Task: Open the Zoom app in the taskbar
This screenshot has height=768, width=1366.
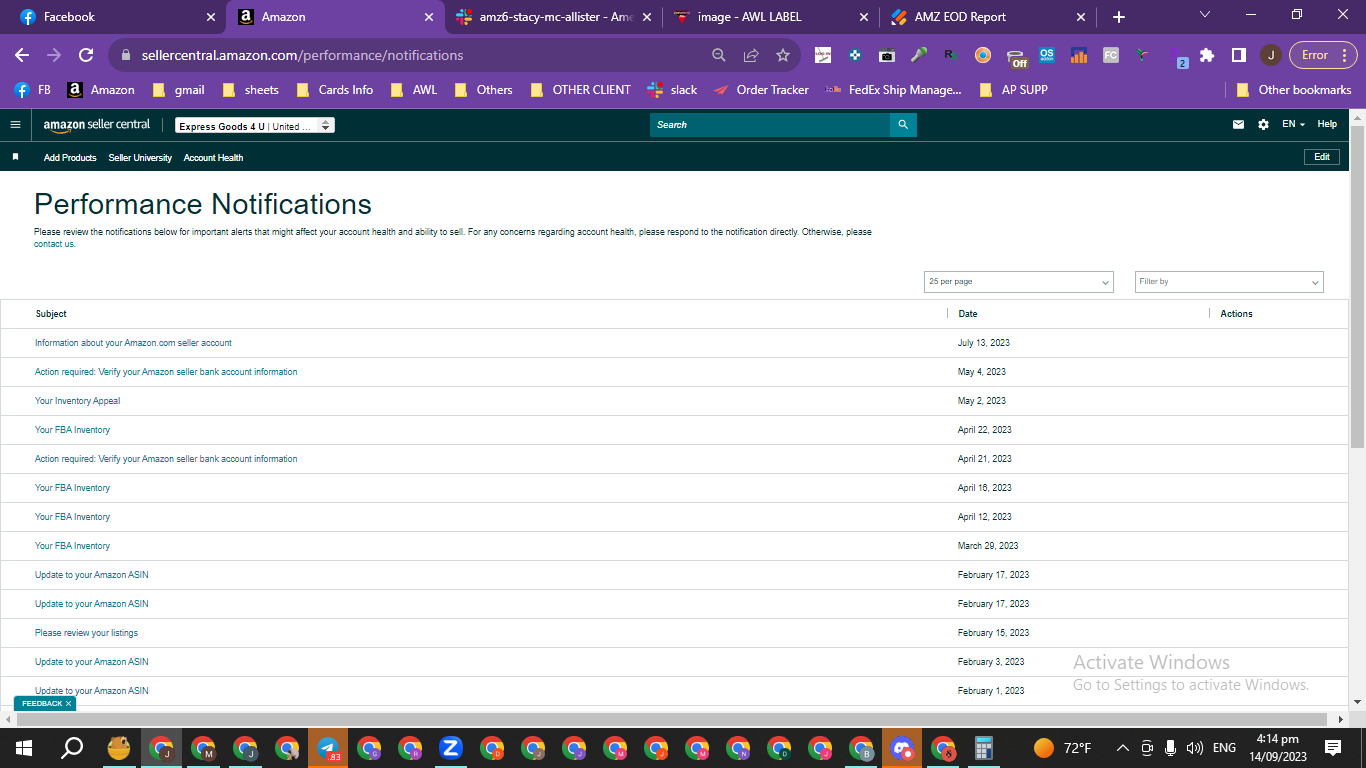Action: (x=451, y=748)
